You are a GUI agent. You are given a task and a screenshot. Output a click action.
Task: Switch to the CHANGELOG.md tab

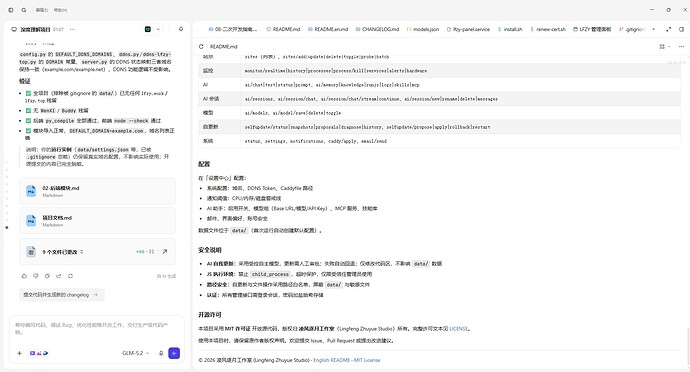377,29
